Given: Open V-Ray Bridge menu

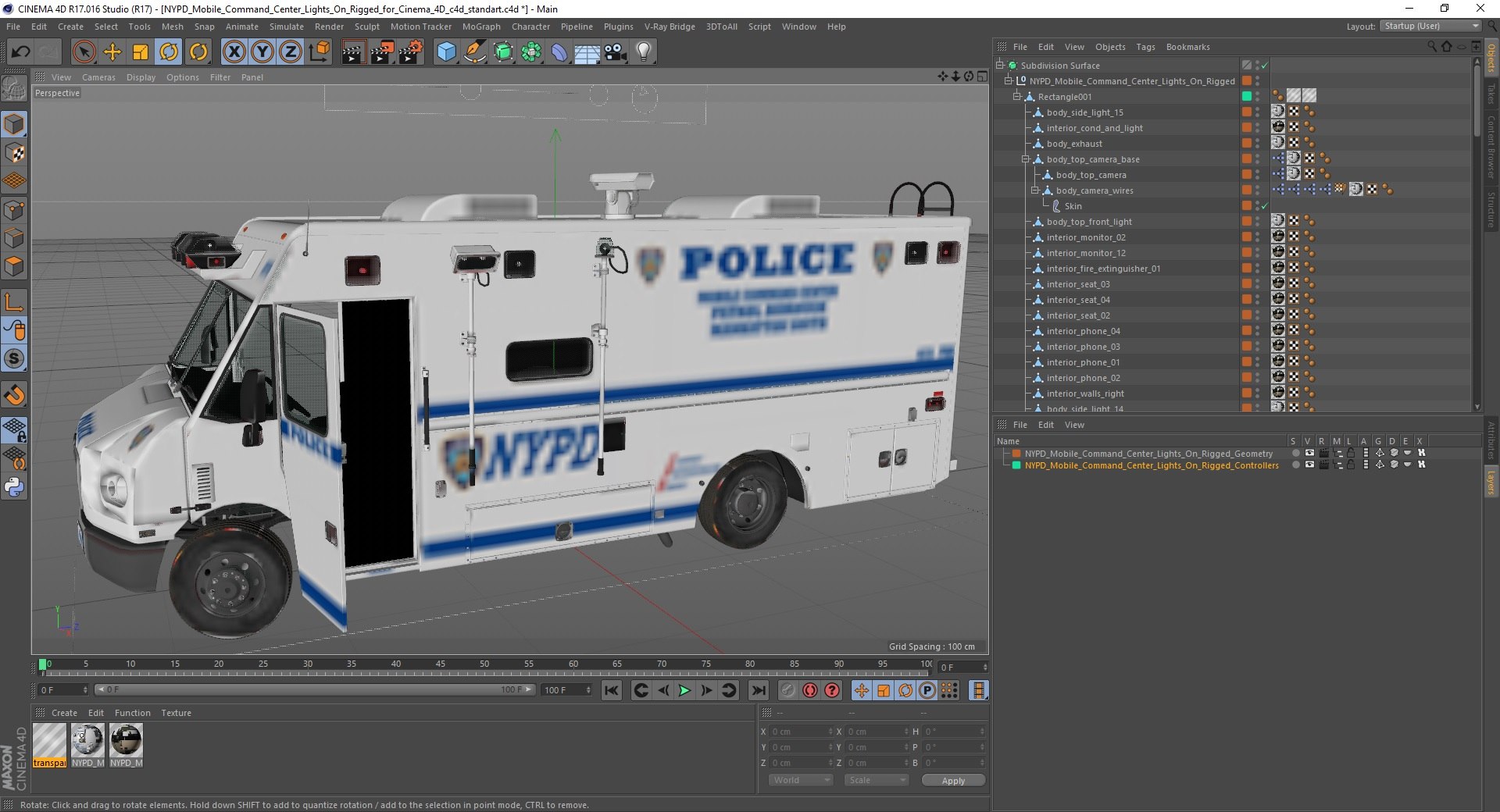Looking at the screenshot, I should pos(670,27).
